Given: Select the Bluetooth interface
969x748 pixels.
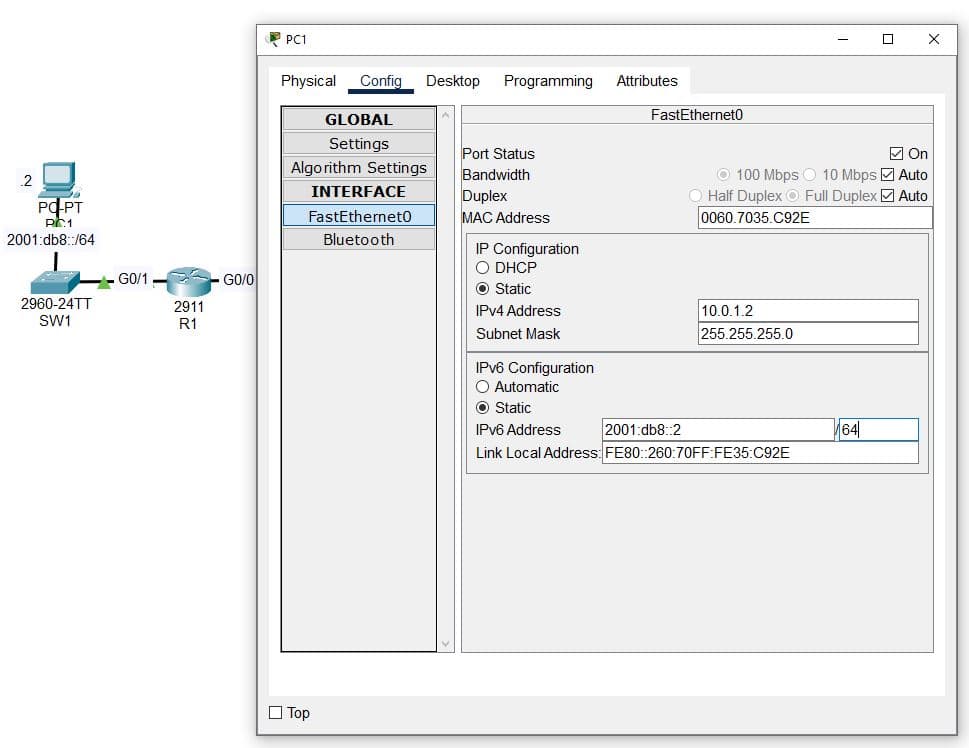Looking at the screenshot, I should pos(359,240).
